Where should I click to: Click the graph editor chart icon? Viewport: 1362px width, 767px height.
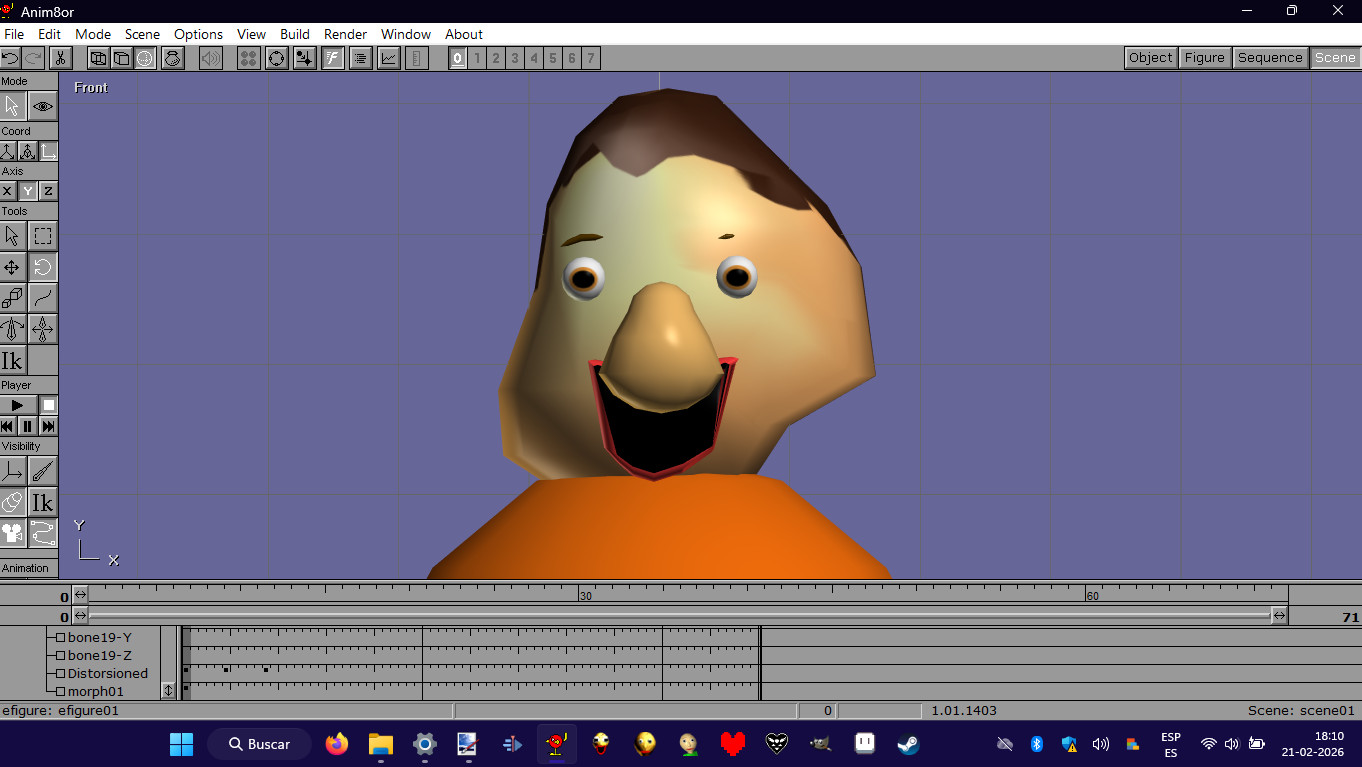389,58
